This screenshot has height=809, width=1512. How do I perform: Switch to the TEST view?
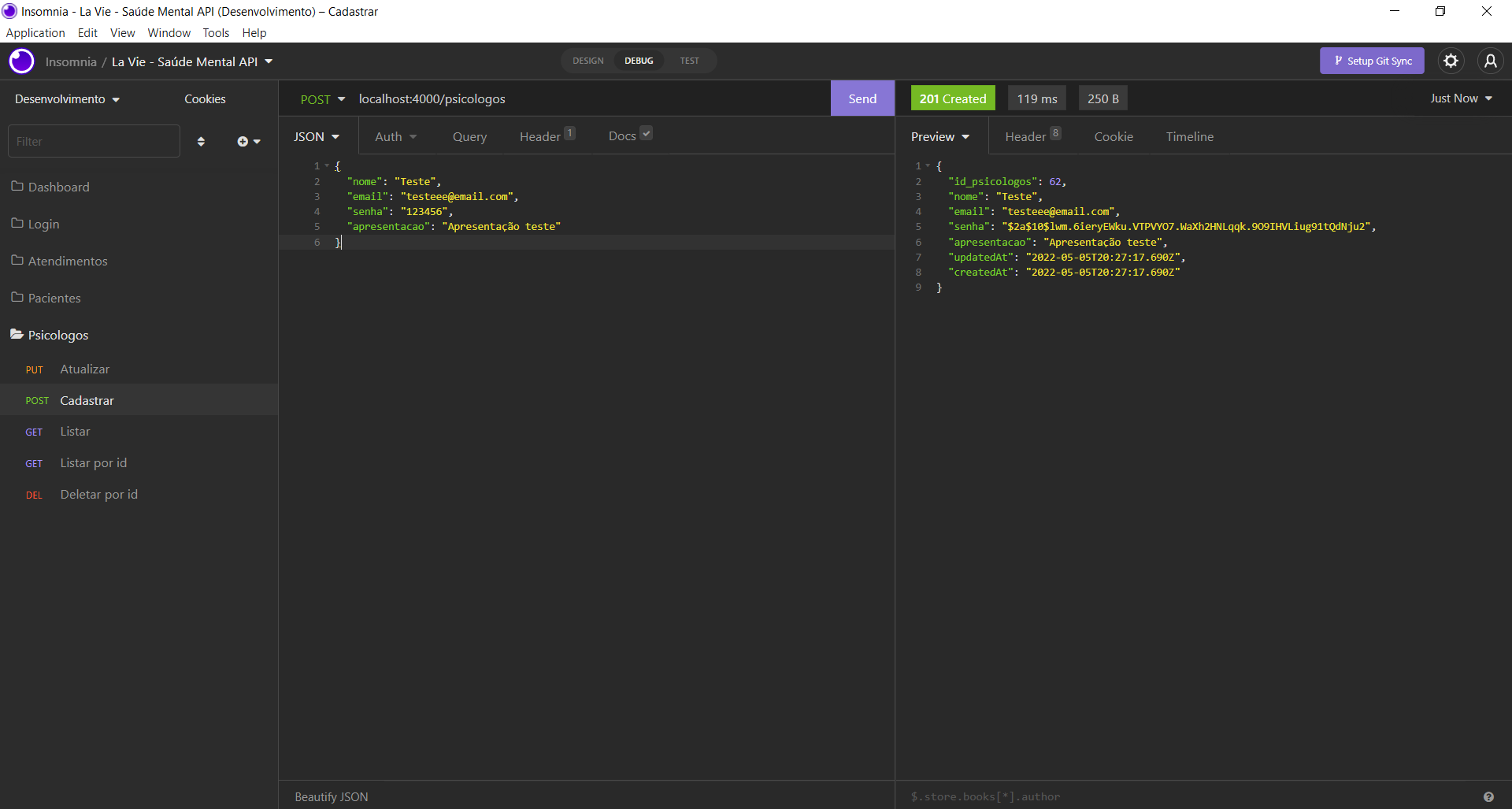[689, 61]
